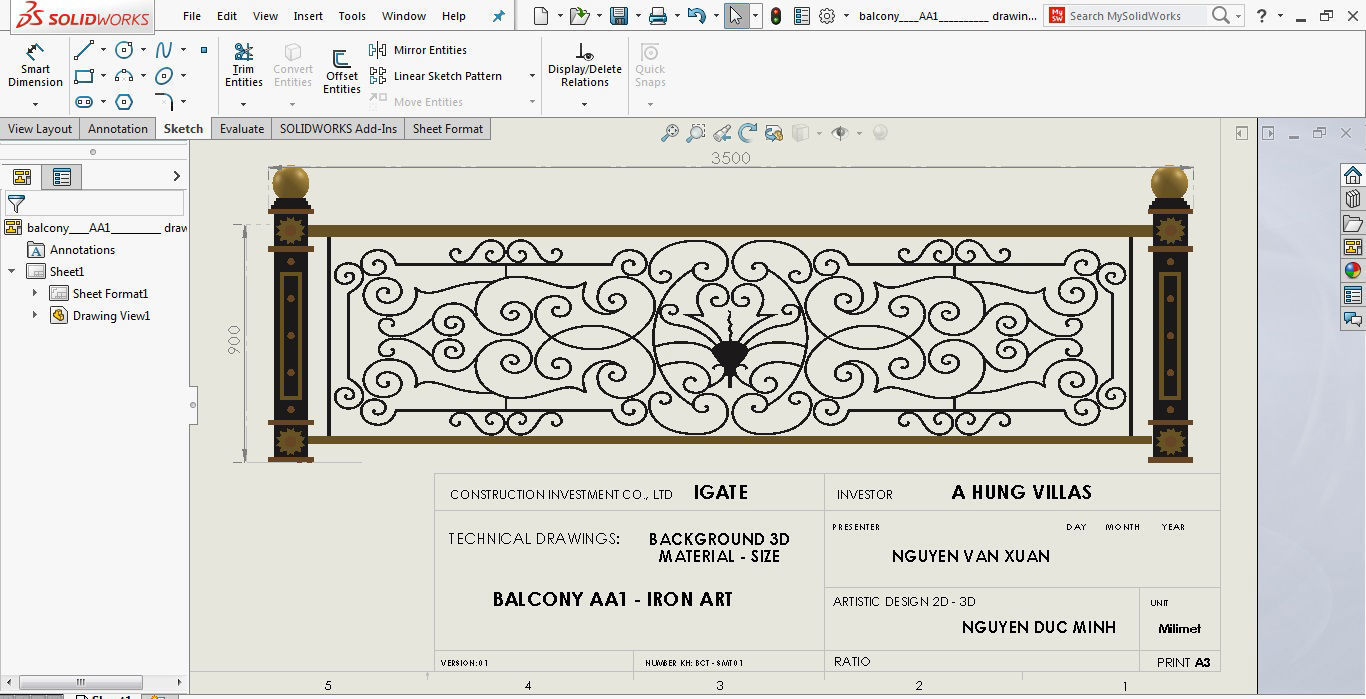1366x699 pixels.
Task: Open the Help question mark
Action: [1261, 16]
